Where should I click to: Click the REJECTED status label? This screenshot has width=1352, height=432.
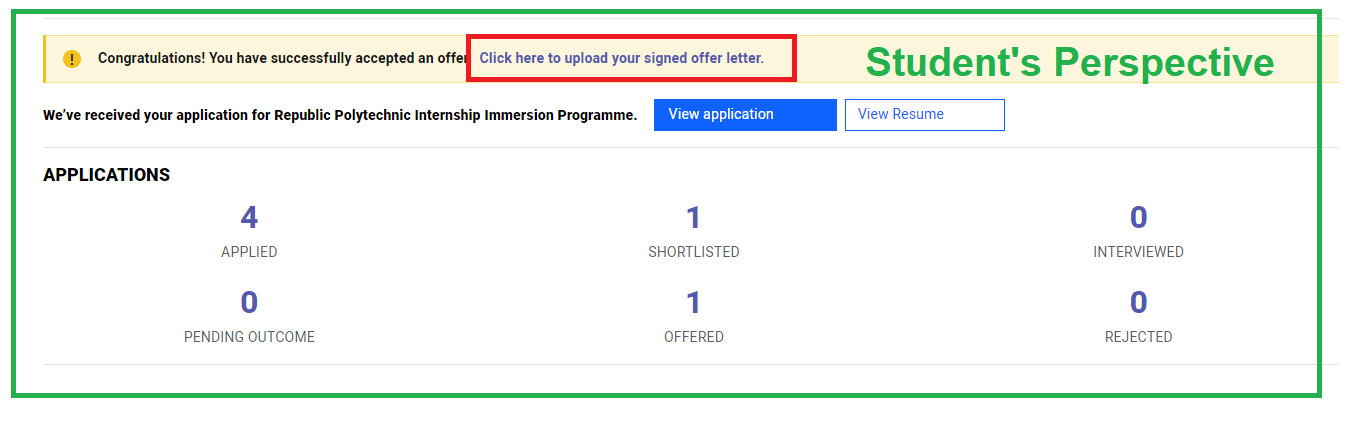click(x=1138, y=337)
